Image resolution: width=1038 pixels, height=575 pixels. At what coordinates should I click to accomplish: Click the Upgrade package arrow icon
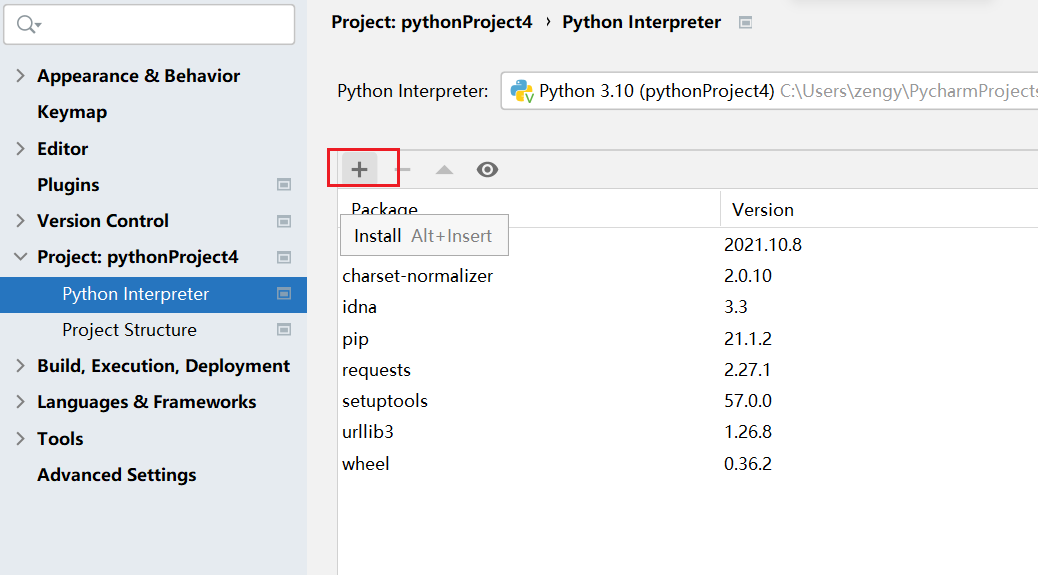point(444,170)
